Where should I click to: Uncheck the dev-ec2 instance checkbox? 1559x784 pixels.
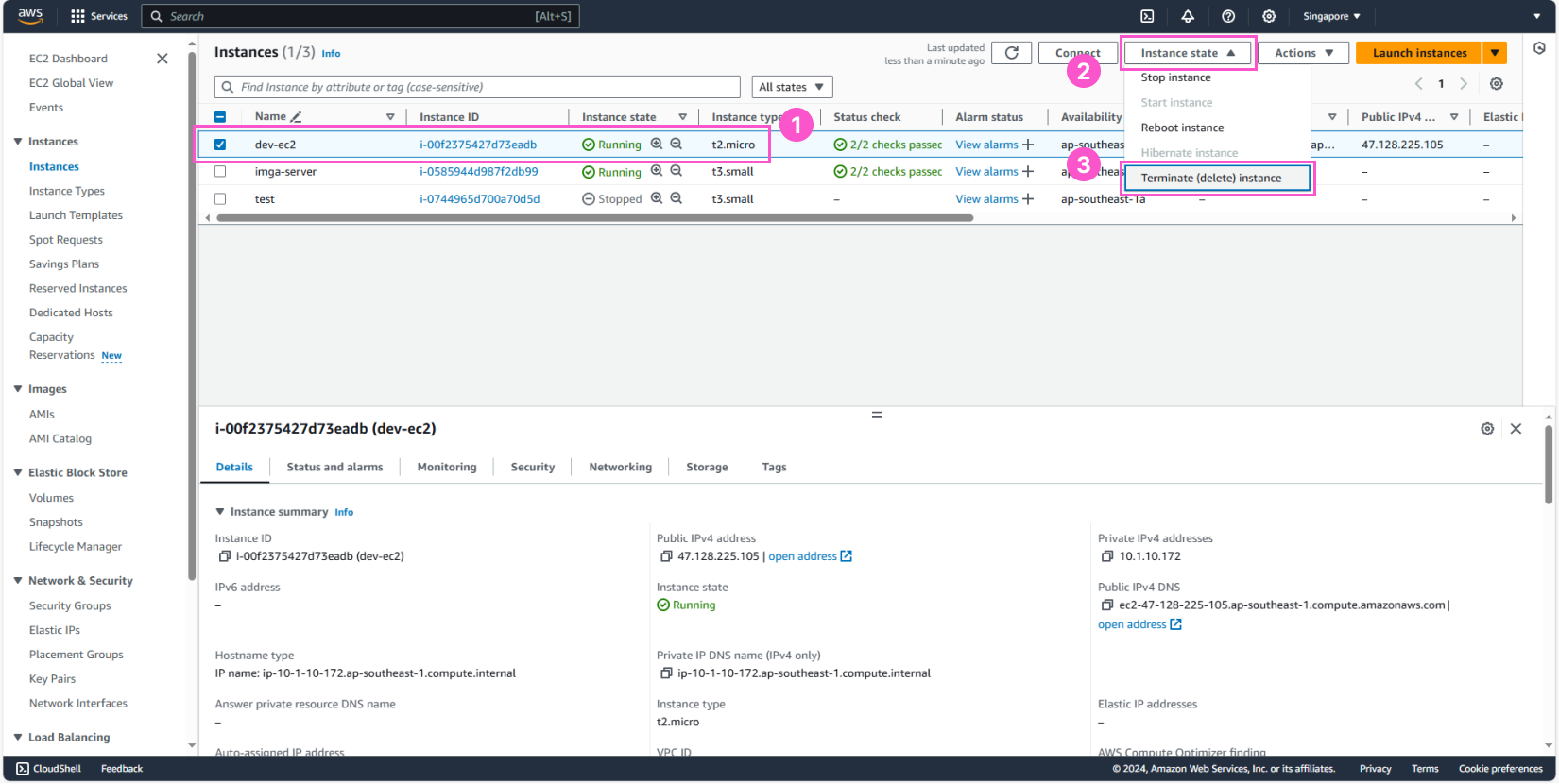[220, 145]
